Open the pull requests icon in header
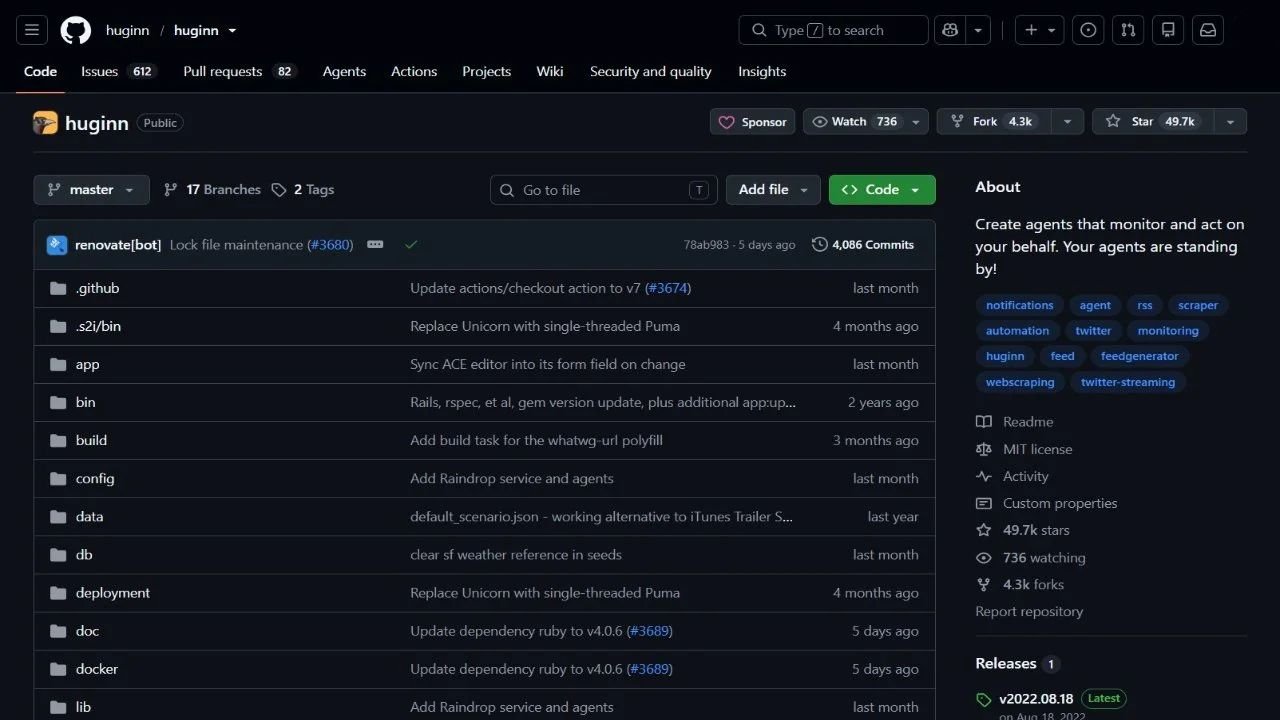 point(1128,30)
